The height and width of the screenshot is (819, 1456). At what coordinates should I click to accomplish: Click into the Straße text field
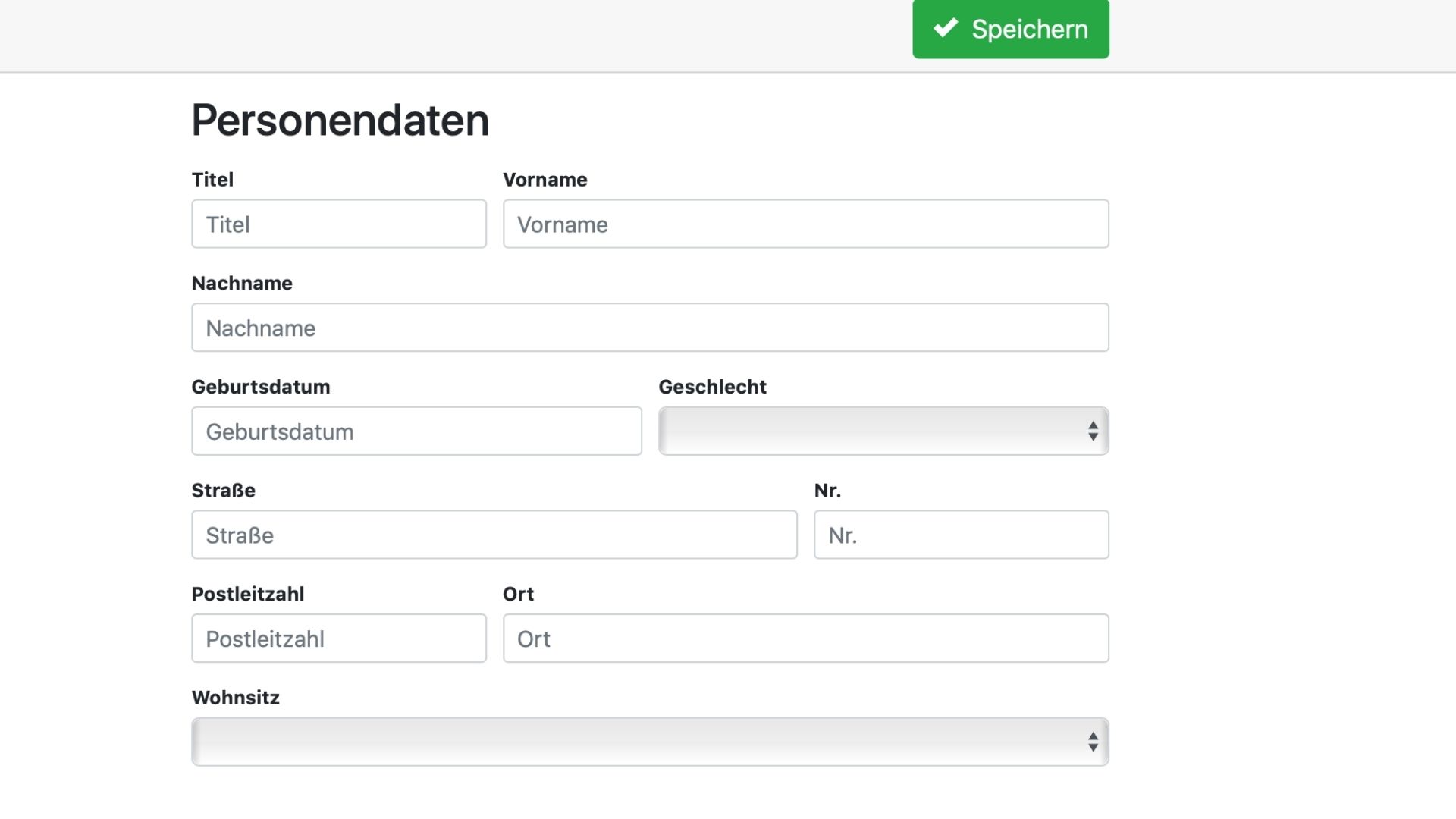point(494,535)
